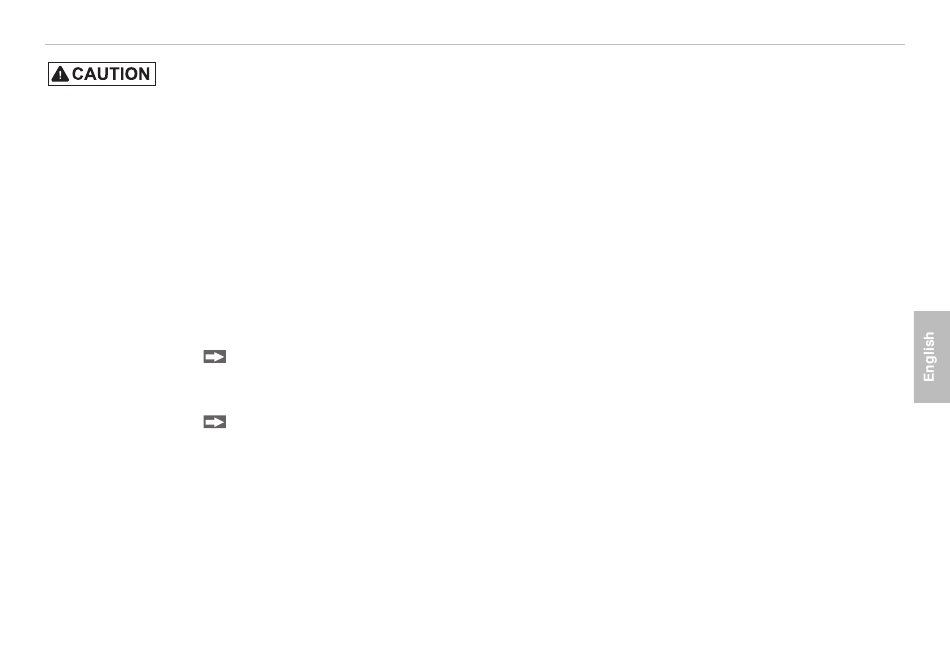Open the English side tab
The height and width of the screenshot is (670, 950).
[x=931, y=357]
